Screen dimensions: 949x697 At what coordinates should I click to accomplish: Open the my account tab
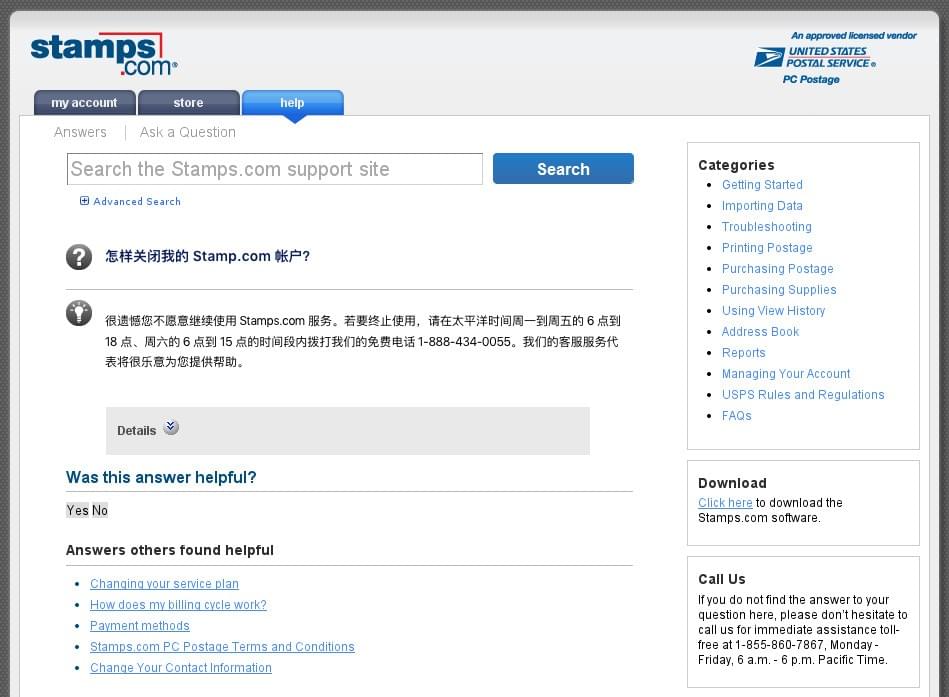click(84, 103)
